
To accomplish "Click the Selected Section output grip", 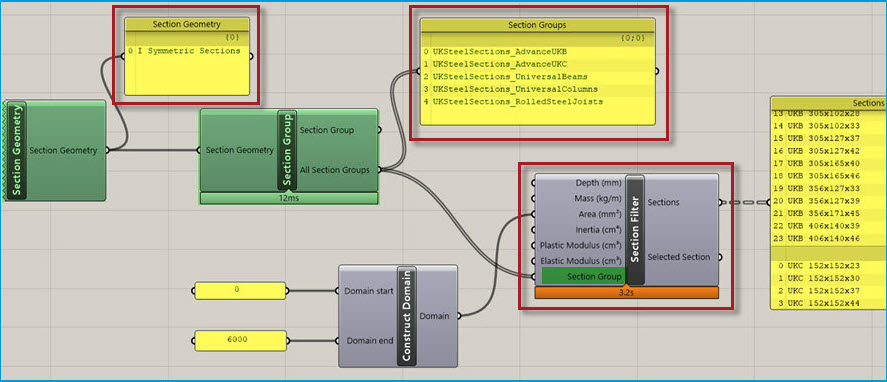I will click(x=721, y=257).
